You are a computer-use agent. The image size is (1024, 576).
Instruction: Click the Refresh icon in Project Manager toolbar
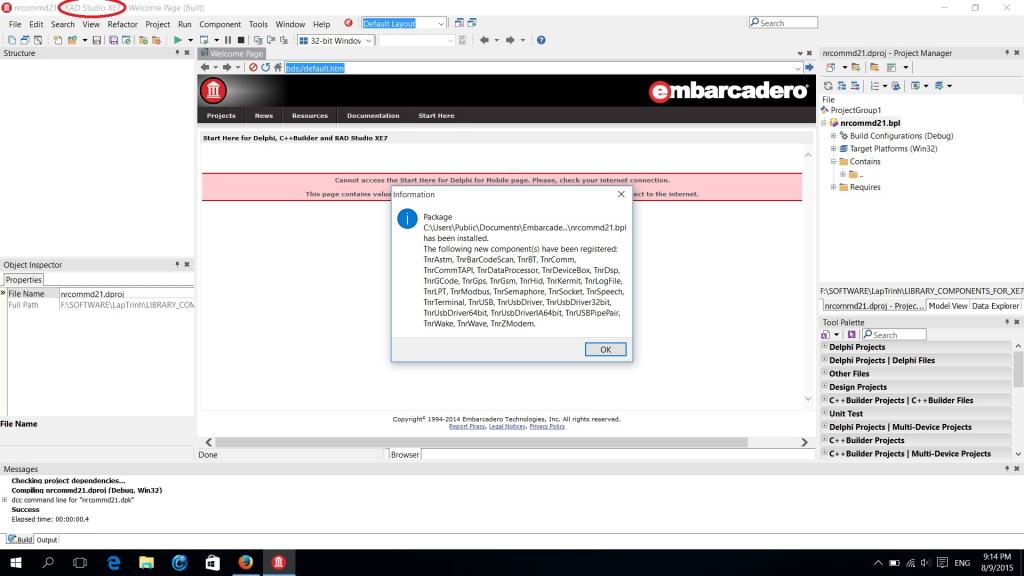click(828, 86)
